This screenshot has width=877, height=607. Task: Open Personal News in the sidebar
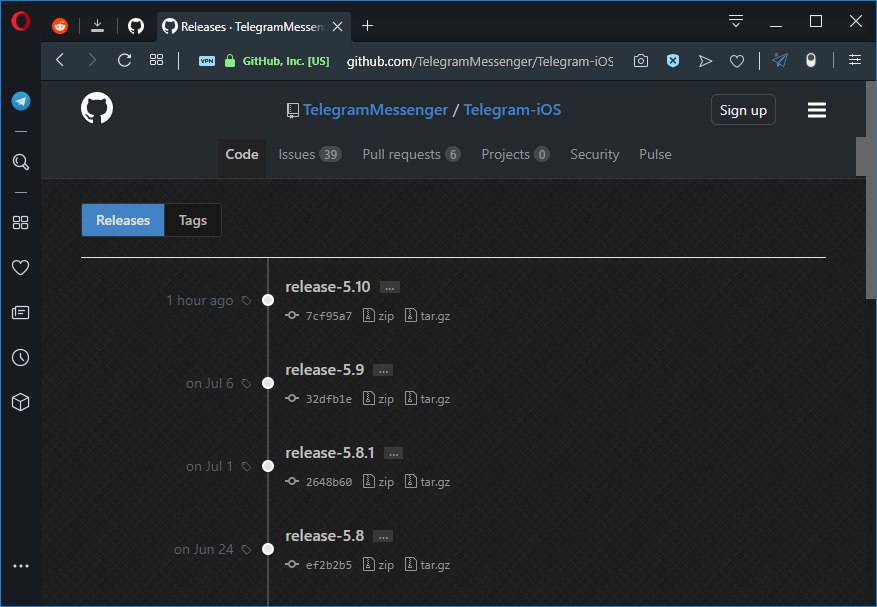[x=21, y=312]
